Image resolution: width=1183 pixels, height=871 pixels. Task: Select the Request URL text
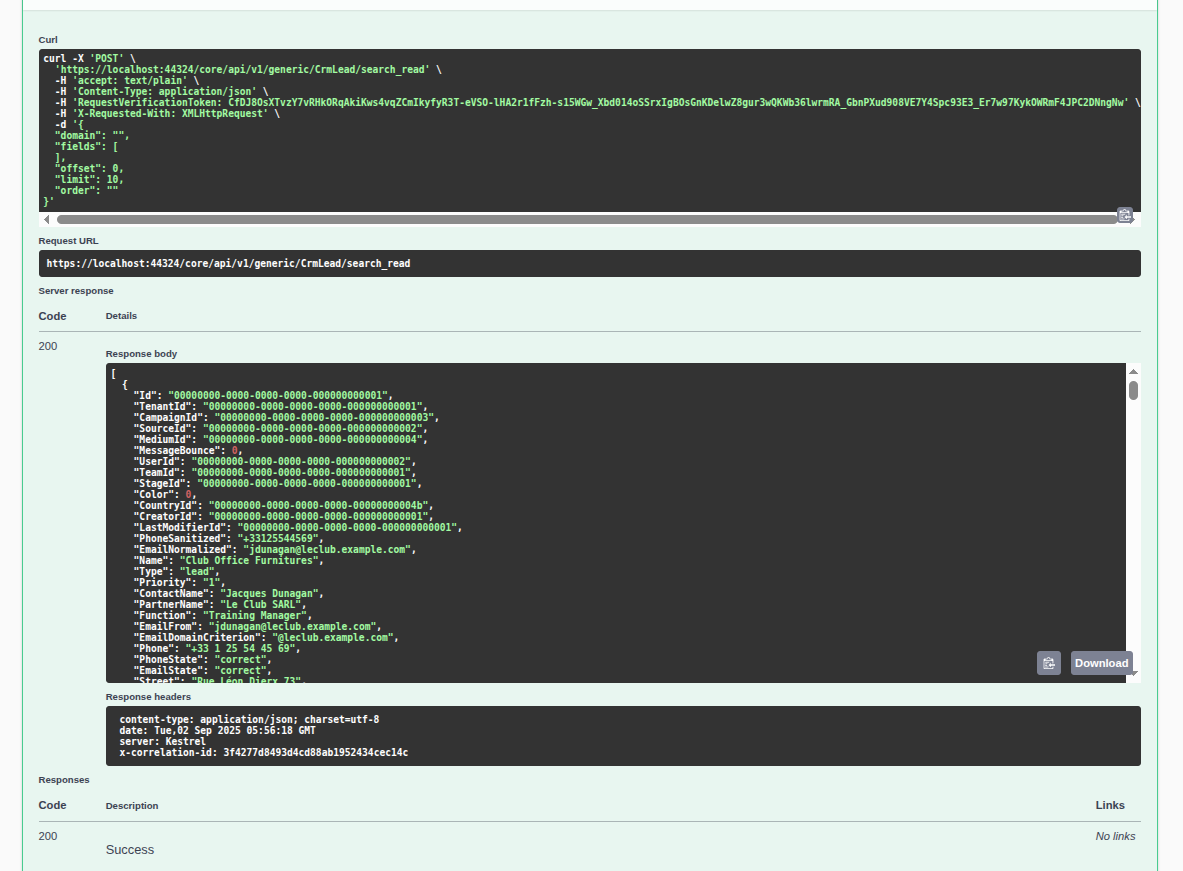tap(229, 263)
